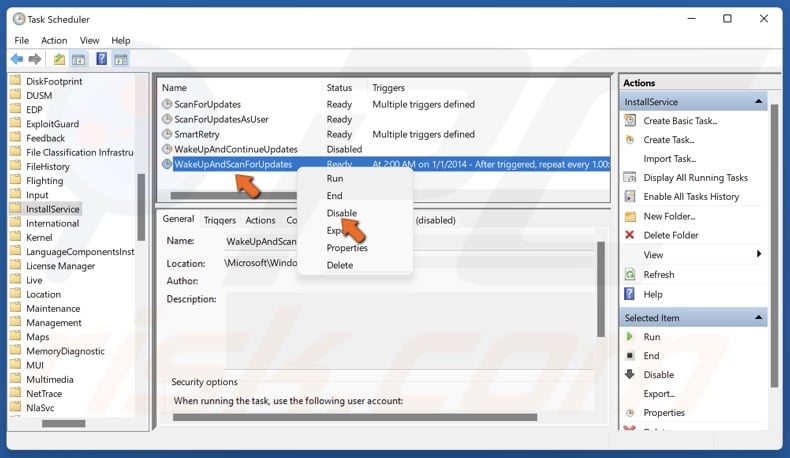This screenshot has width=790, height=458.
Task: Click the folder tree vertical scrollbar
Action: (x=141, y=207)
